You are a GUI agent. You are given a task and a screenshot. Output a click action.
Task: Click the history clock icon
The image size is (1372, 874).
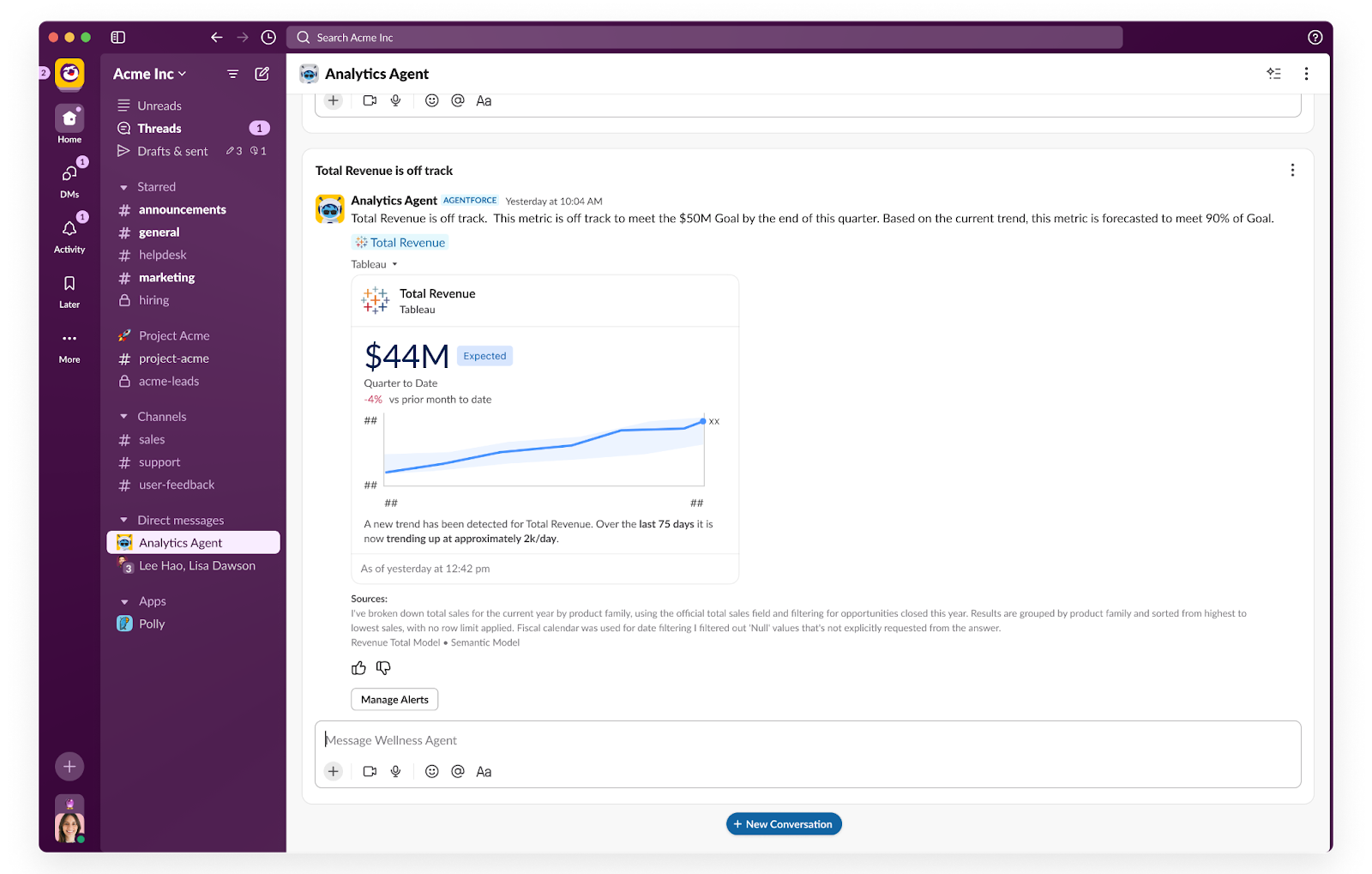(x=268, y=38)
